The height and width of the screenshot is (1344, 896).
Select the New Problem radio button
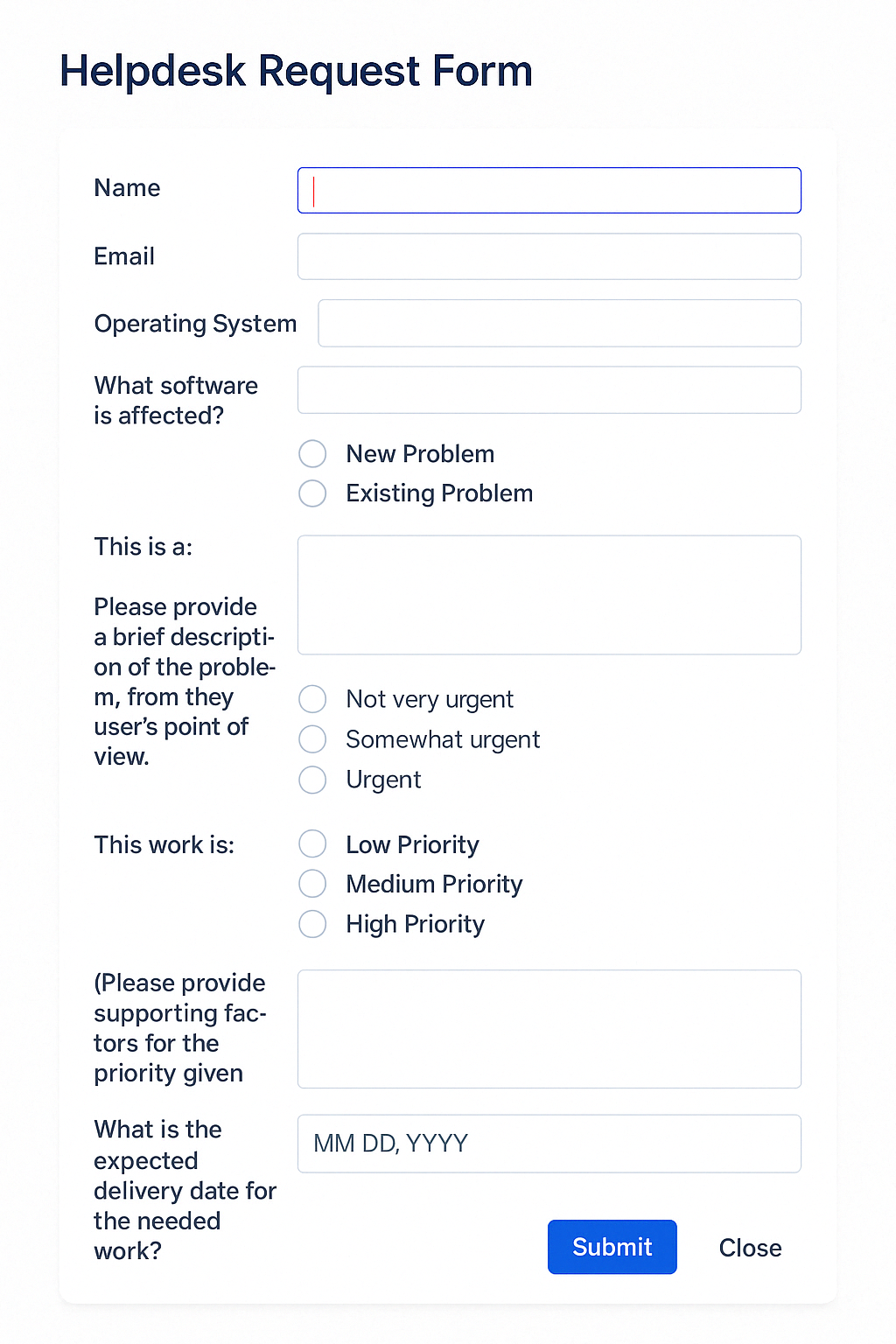[312, 453]
